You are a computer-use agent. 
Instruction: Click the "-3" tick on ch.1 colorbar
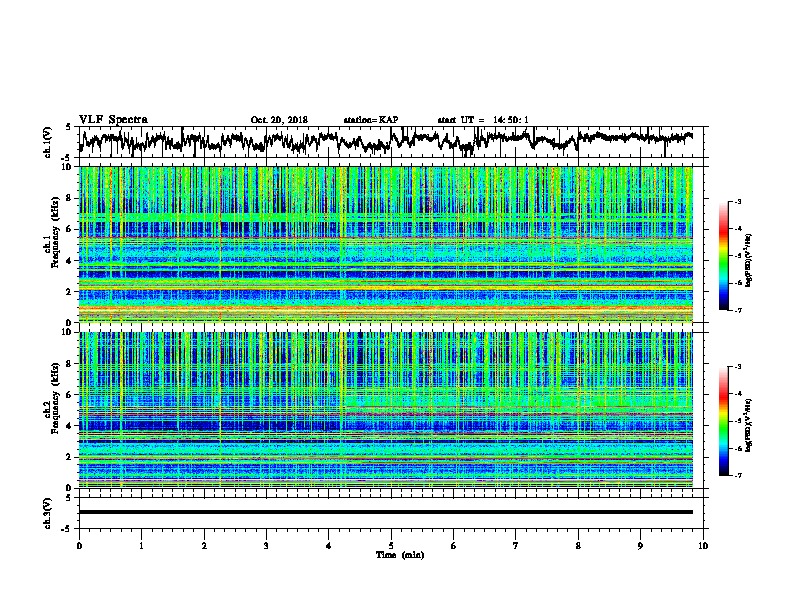coord(738,201)
